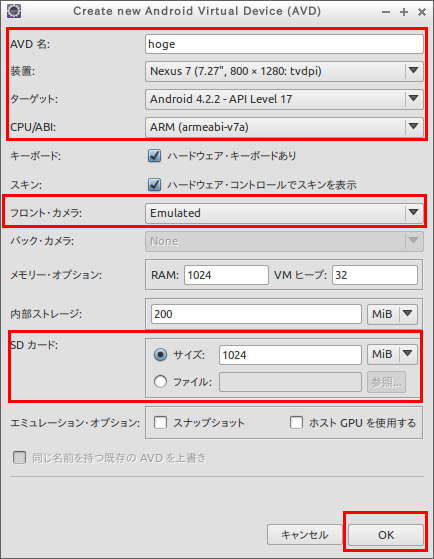This screenshot has height=559, width=434.
Task: Click the RAM field showing 1024
Action: (x=226, y=275)
